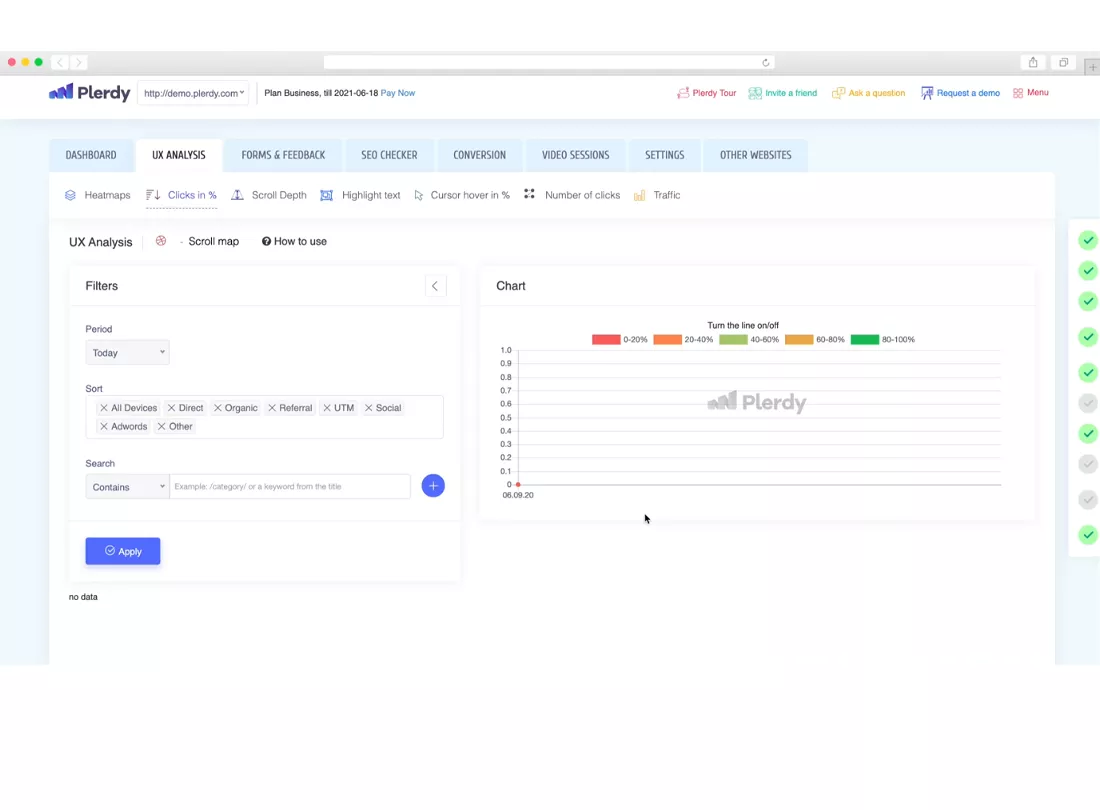Open the Period dropdown set to Today

click(127, 353)
